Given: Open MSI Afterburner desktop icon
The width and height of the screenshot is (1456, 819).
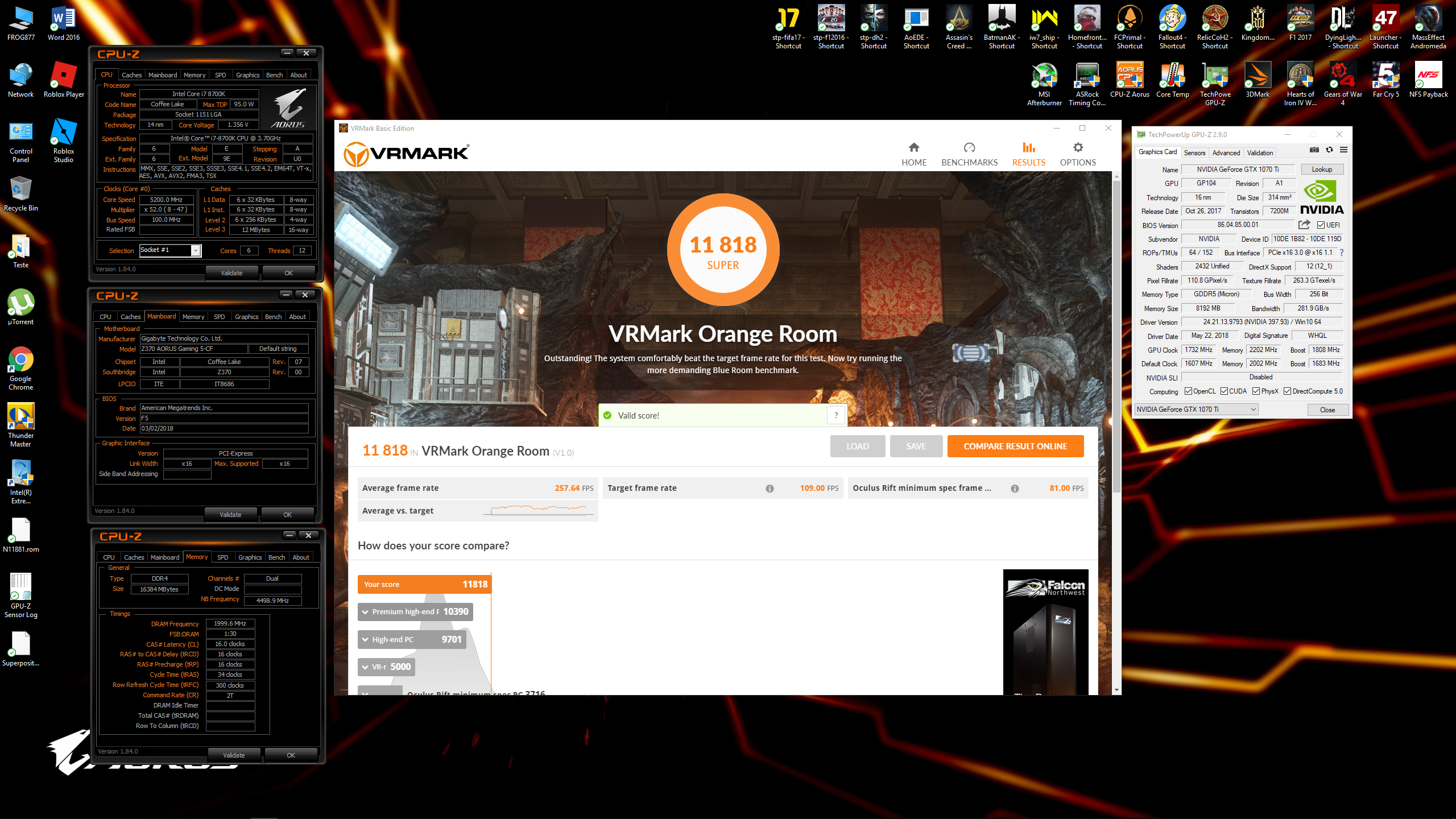Looking at the screenshot, I should coord(1044,84).
